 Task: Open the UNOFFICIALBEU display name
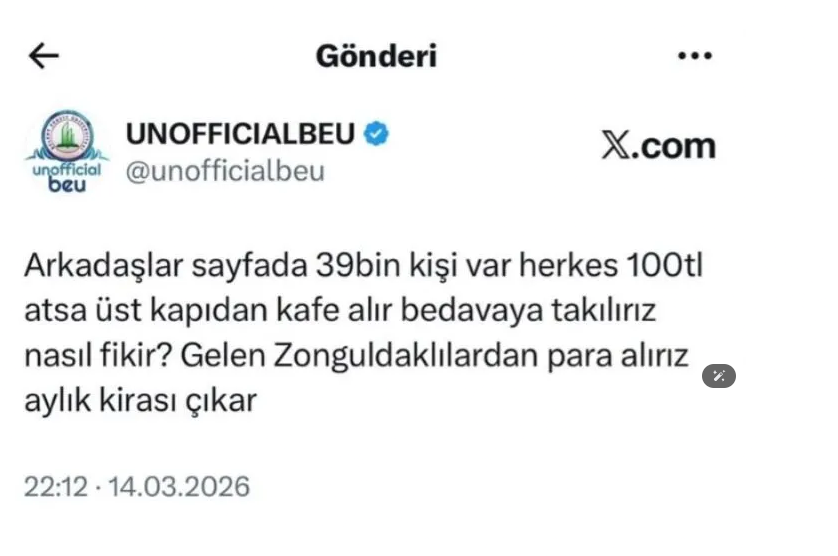pos(240,134)
